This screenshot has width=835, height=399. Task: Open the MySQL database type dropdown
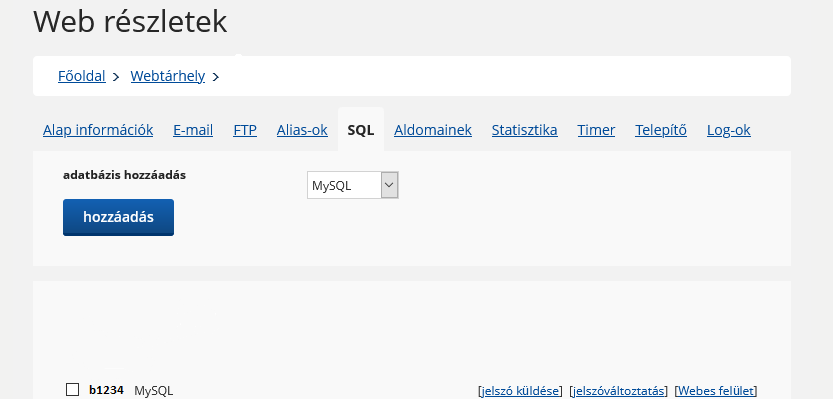[x=353, y=185]
